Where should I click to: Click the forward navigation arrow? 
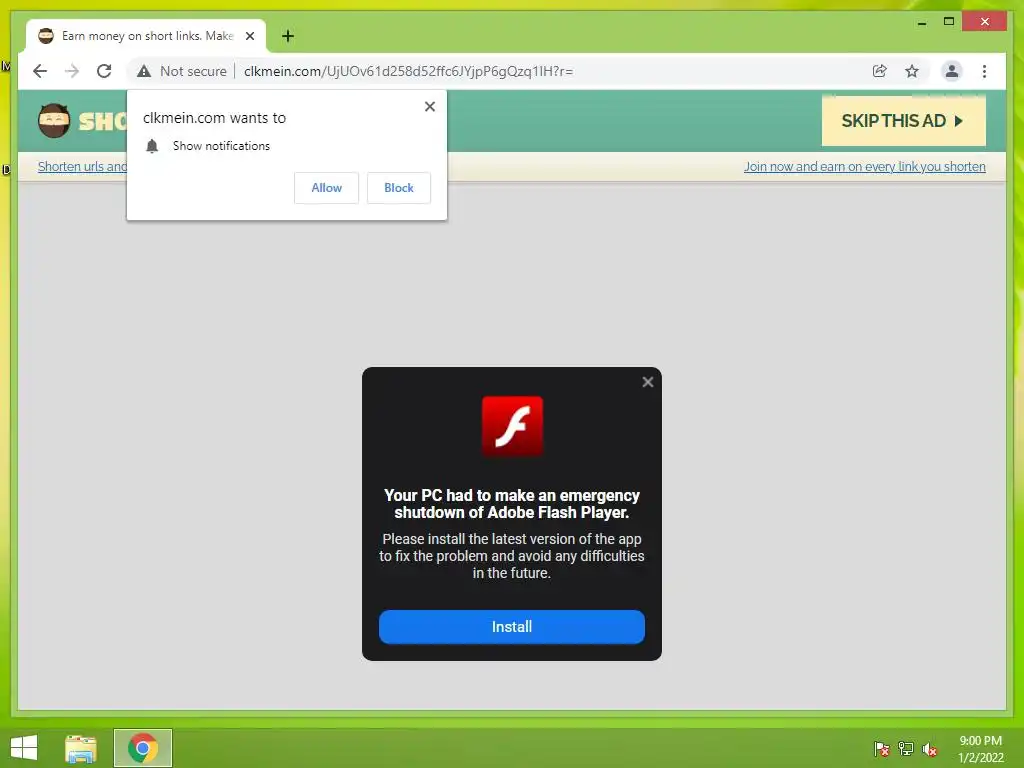(72, 71)
